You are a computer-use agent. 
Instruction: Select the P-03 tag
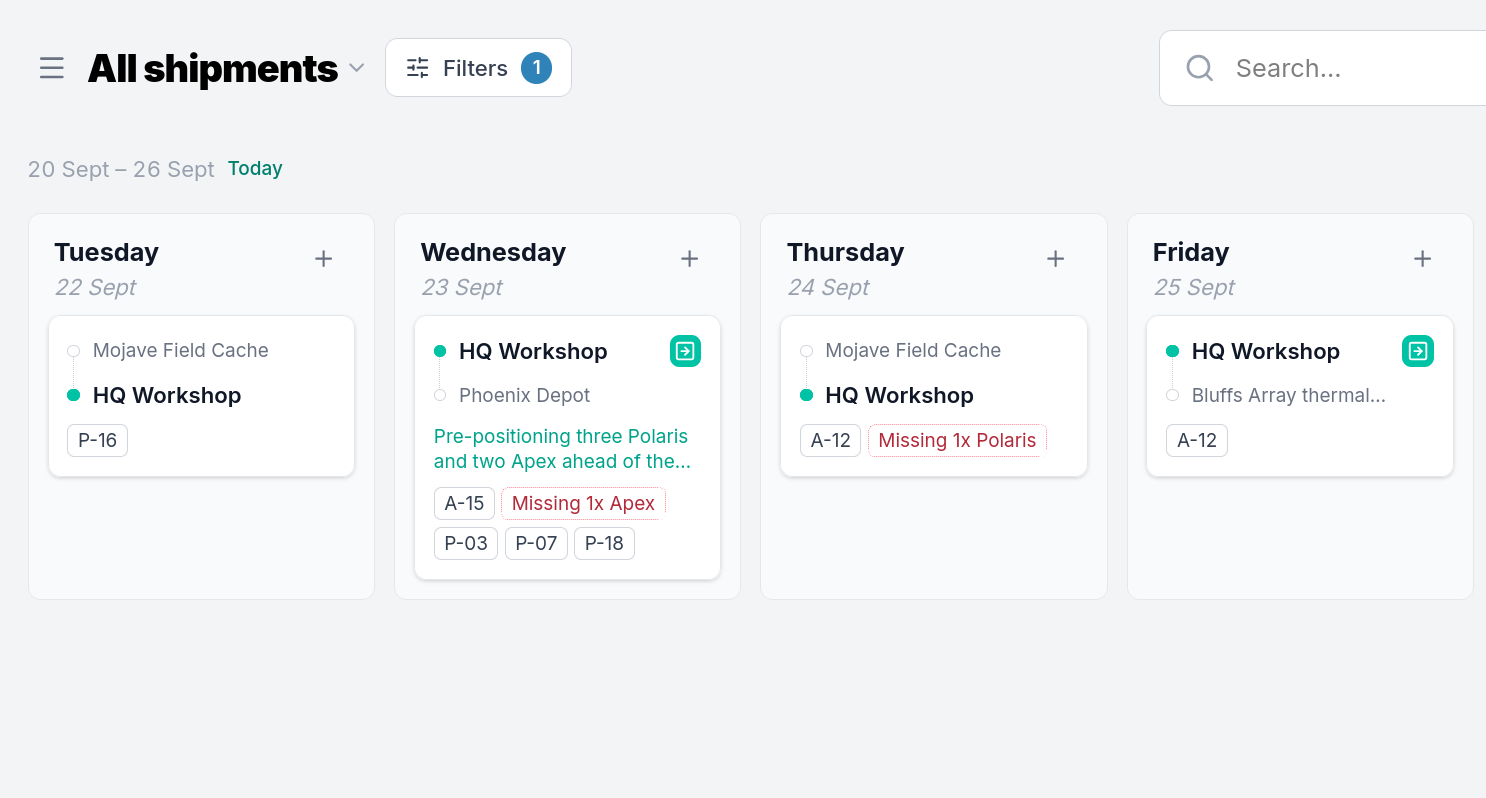click(466, 543)
